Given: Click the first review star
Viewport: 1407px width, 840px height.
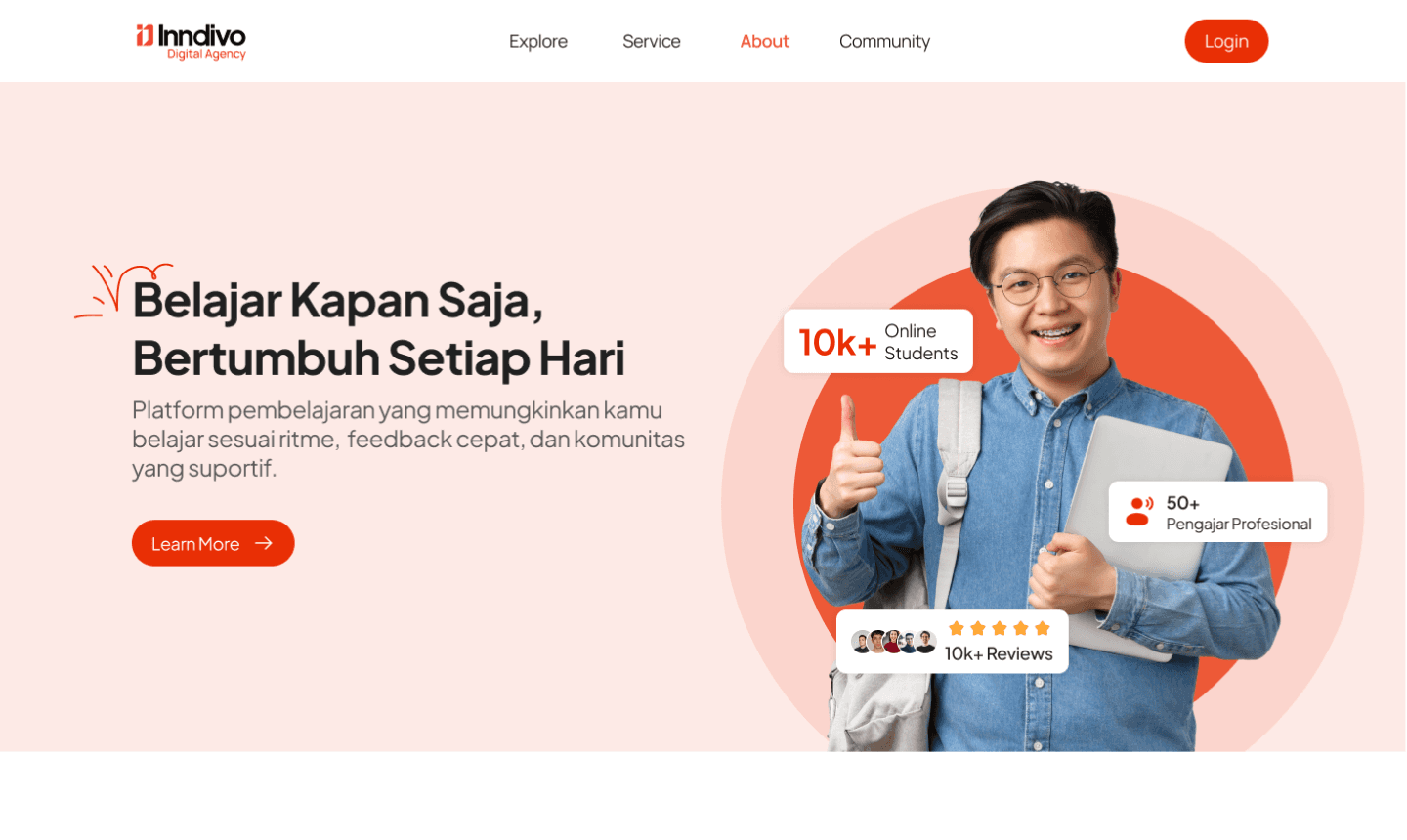Looking at the screenshot, I should [x=957, y=628].
